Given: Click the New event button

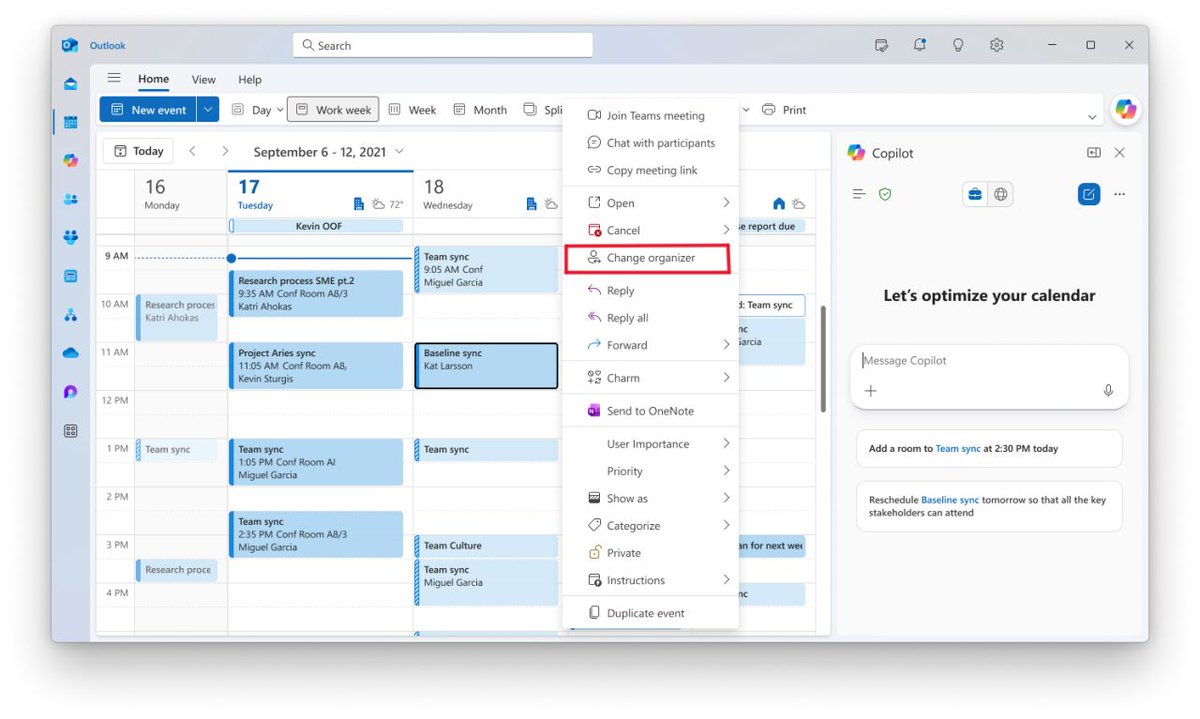Looking at the screenshot, I should (148, 110).
